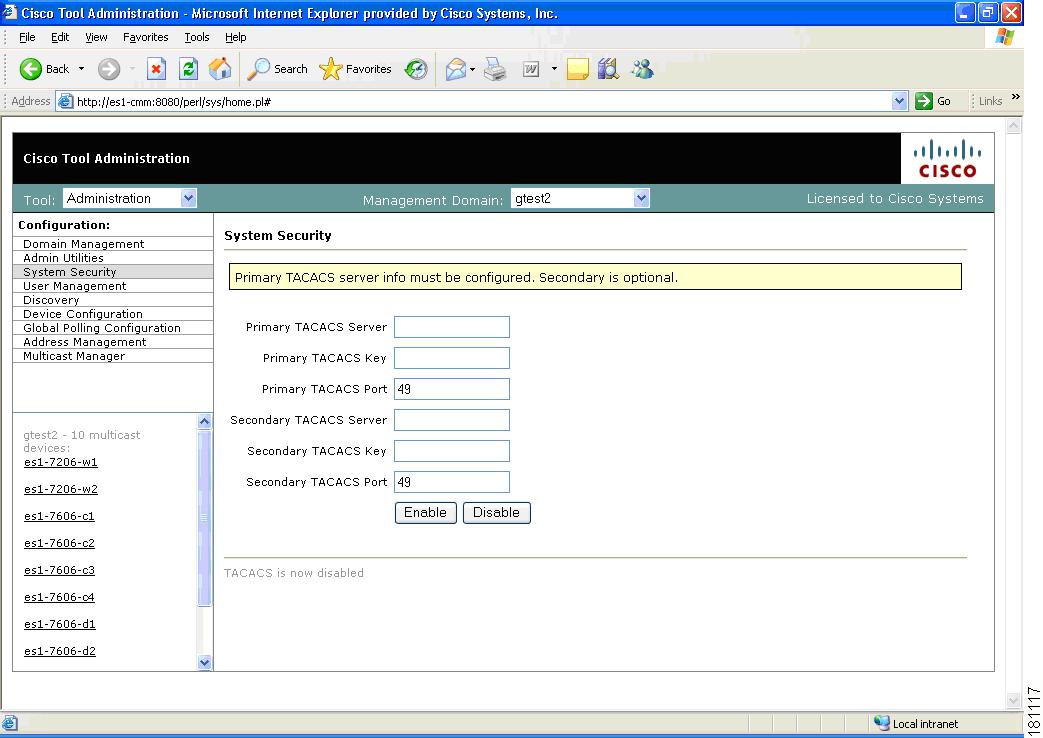Launch the Messenger people icon
Image resolution: width=1043 pixels, height=738 pixels.
coord(643,69)
